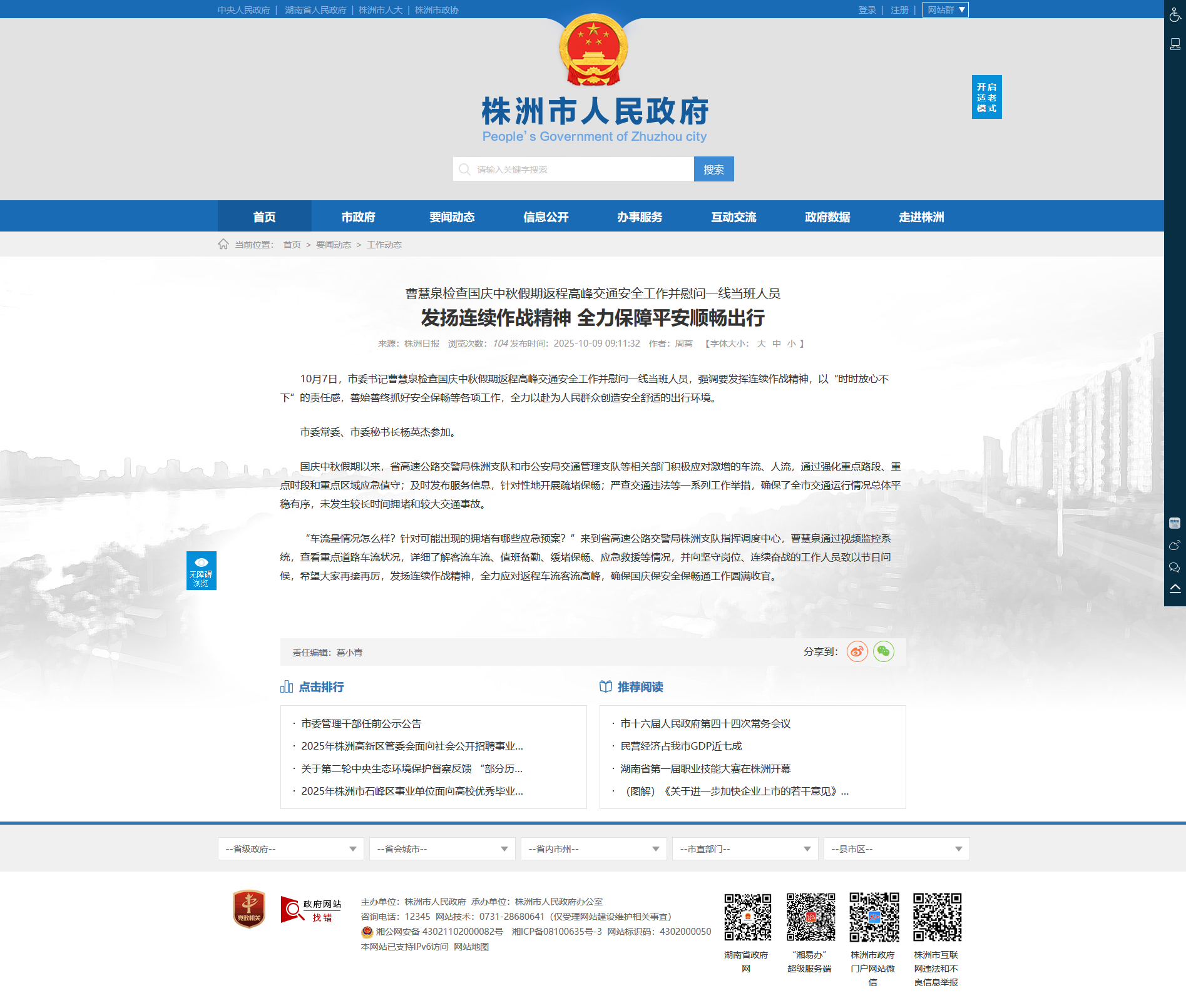Expand the 省级政府 dropdown
Image resolution: width=1186 pixels, height=1008 pixels.
point(291,848)
